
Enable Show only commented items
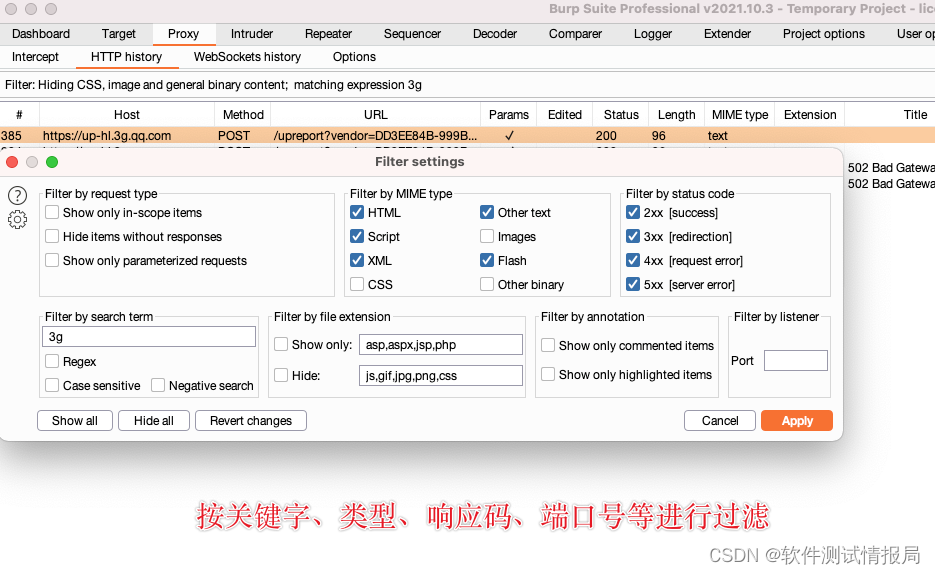pos(548,345)
